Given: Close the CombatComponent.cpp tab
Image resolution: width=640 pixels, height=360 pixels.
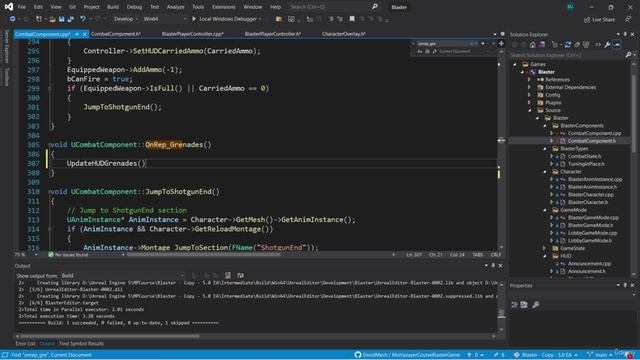Looking at the screenshot, I should (84, 34).
